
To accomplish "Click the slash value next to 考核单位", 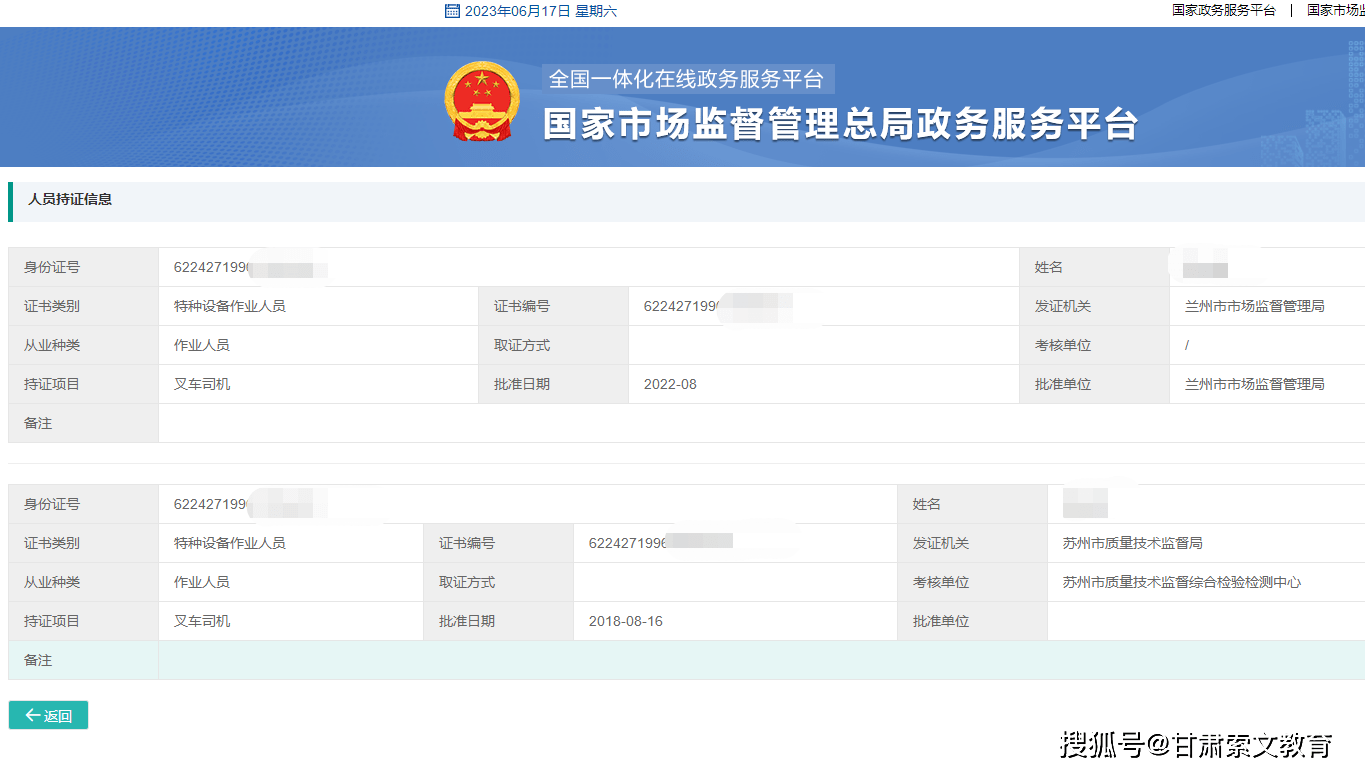I will pyautogui.click(x=1187, y=345).
